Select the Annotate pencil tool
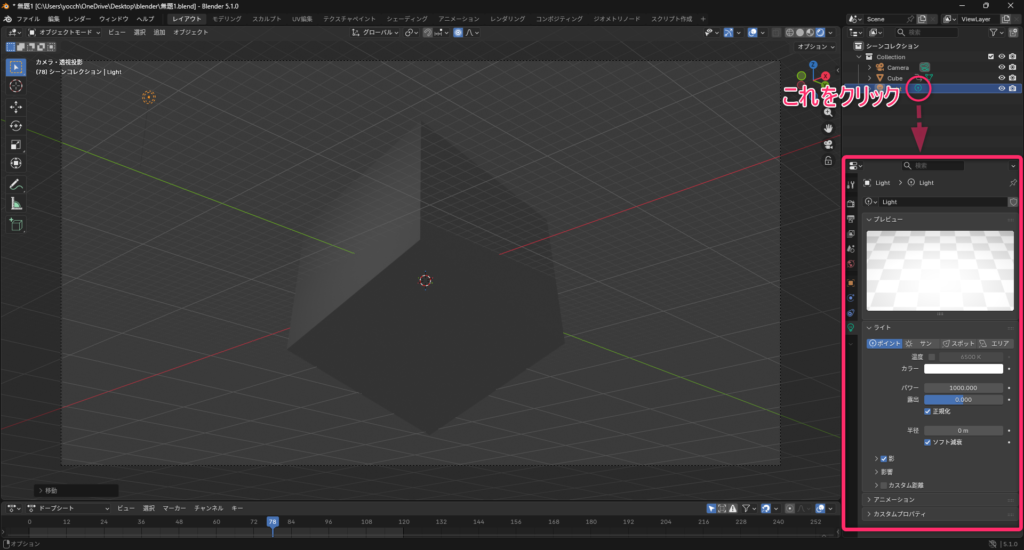This screenshot has height=550, width=1024. click(16, 185)
